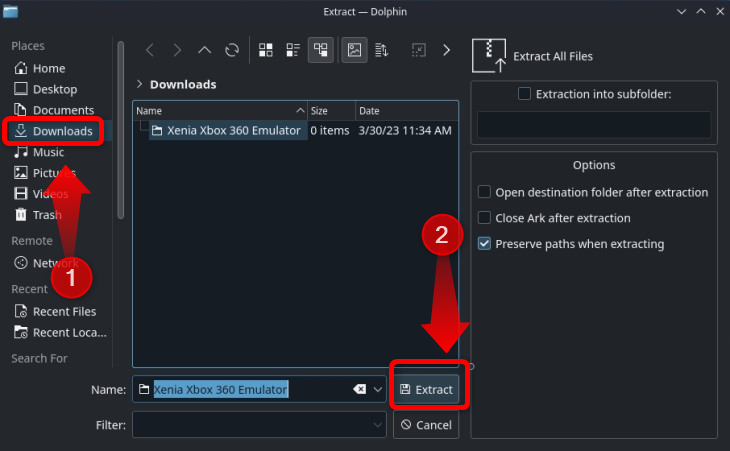730x451 pixels.
Task: Sort by Date column header
Action: pos(407,111)
